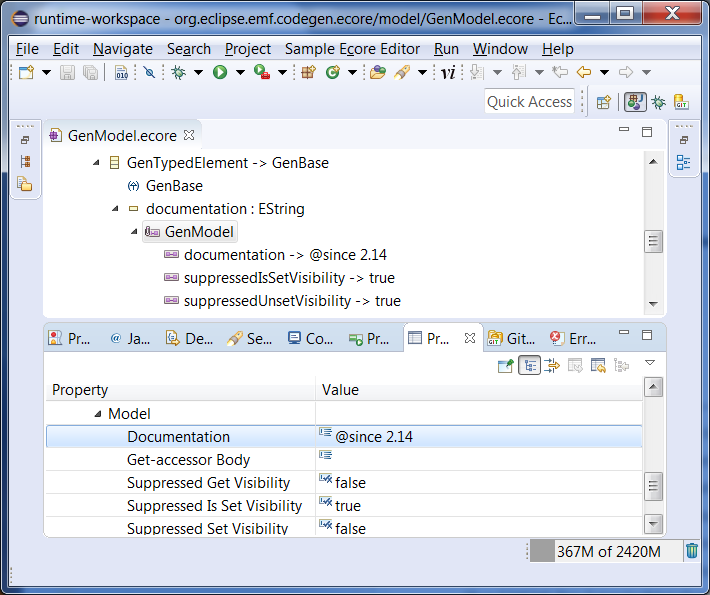Click the Save toolbar icon
Screen dimensions: 710x595
click(x=67, y=72)
